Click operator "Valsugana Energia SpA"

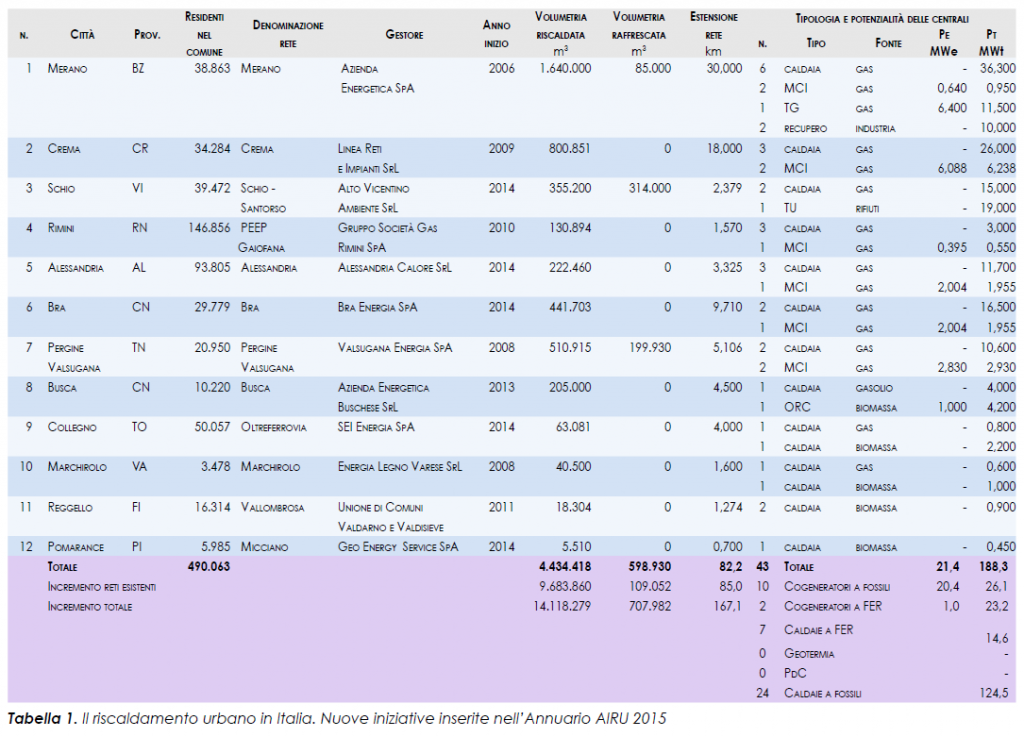coord(395,348)
